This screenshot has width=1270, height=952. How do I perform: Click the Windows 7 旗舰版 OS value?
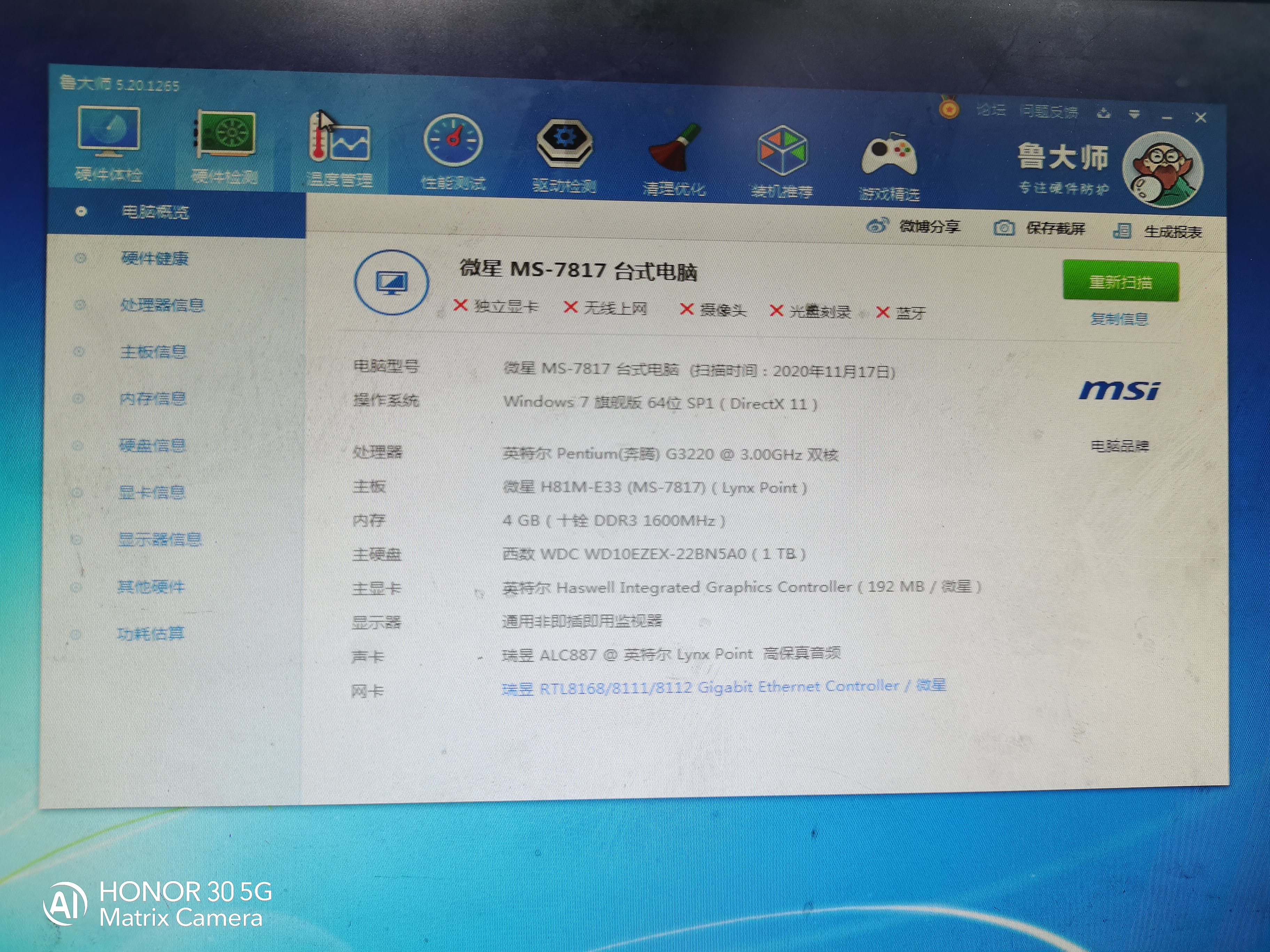click(x=661, y=403)
